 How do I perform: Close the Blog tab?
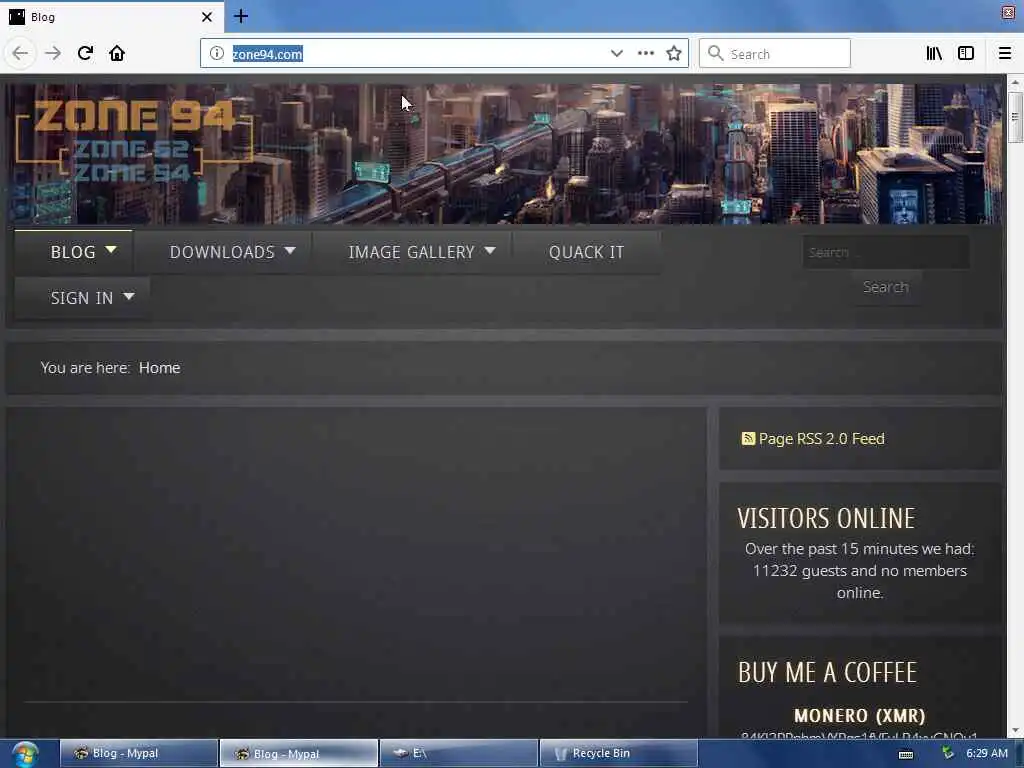206,17
